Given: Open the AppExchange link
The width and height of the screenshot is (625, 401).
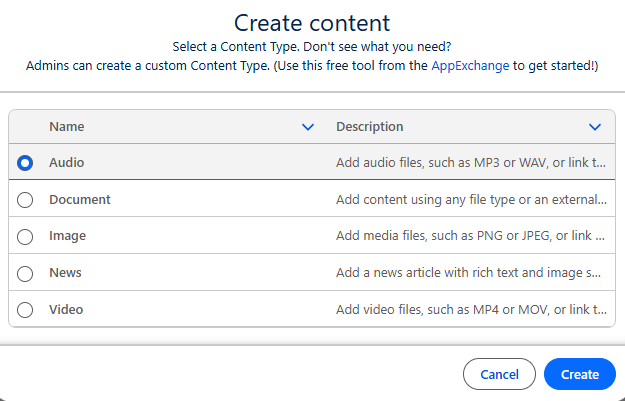Looking at the screenshot, I should coord(470,65).
